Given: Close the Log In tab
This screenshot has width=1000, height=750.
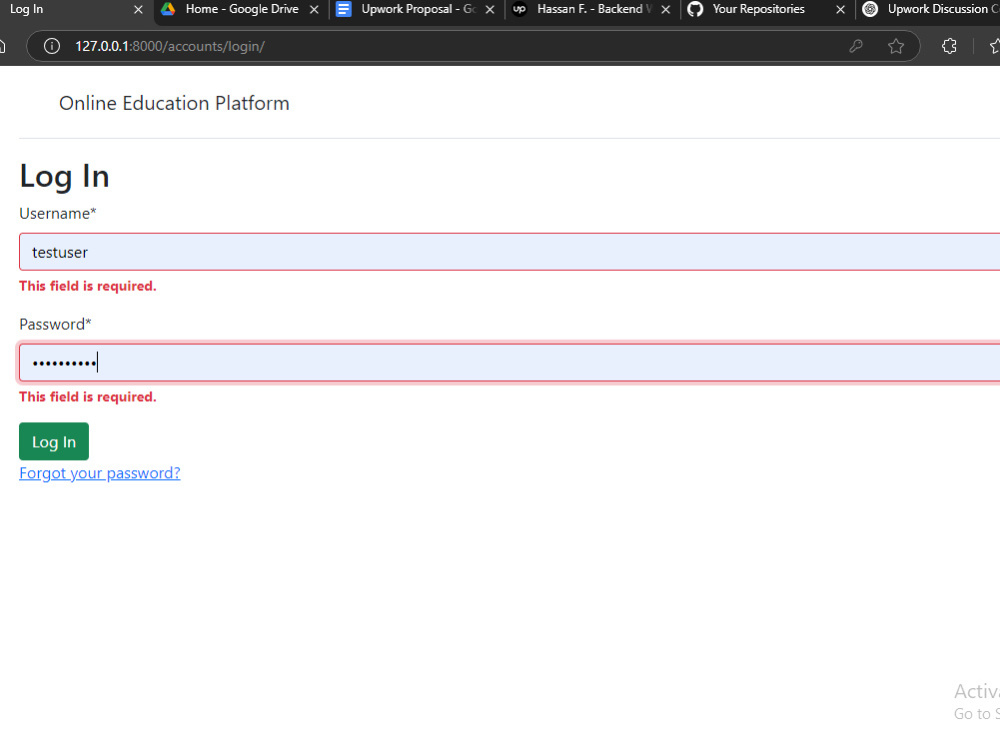Looking at the screenshot, I should (138, 10).
